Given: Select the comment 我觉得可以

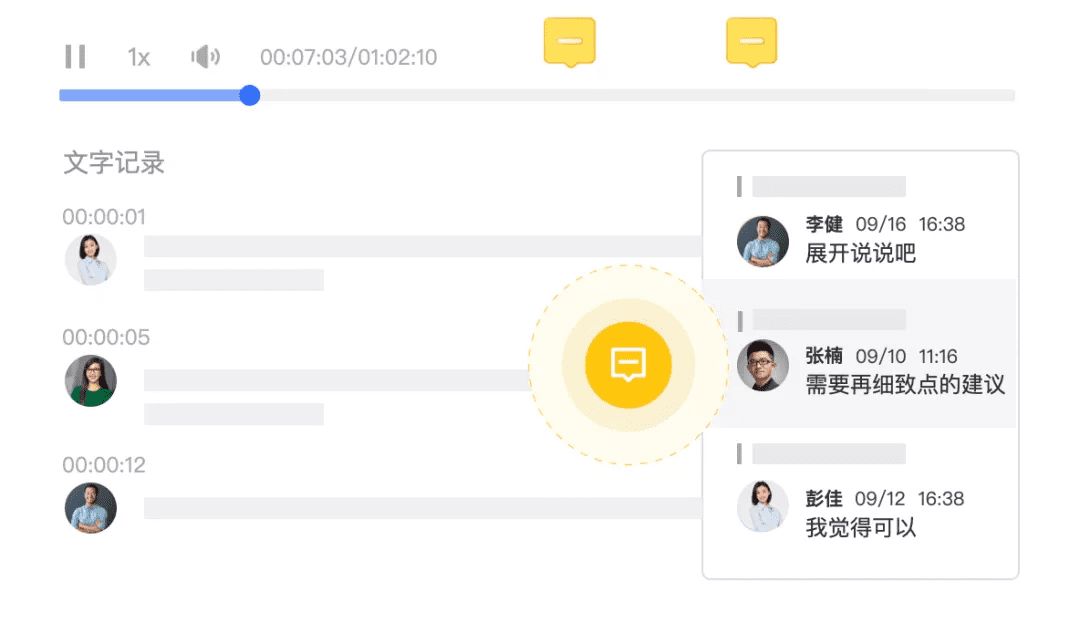Looking at the screenshot, I should [x=860, y=528].
